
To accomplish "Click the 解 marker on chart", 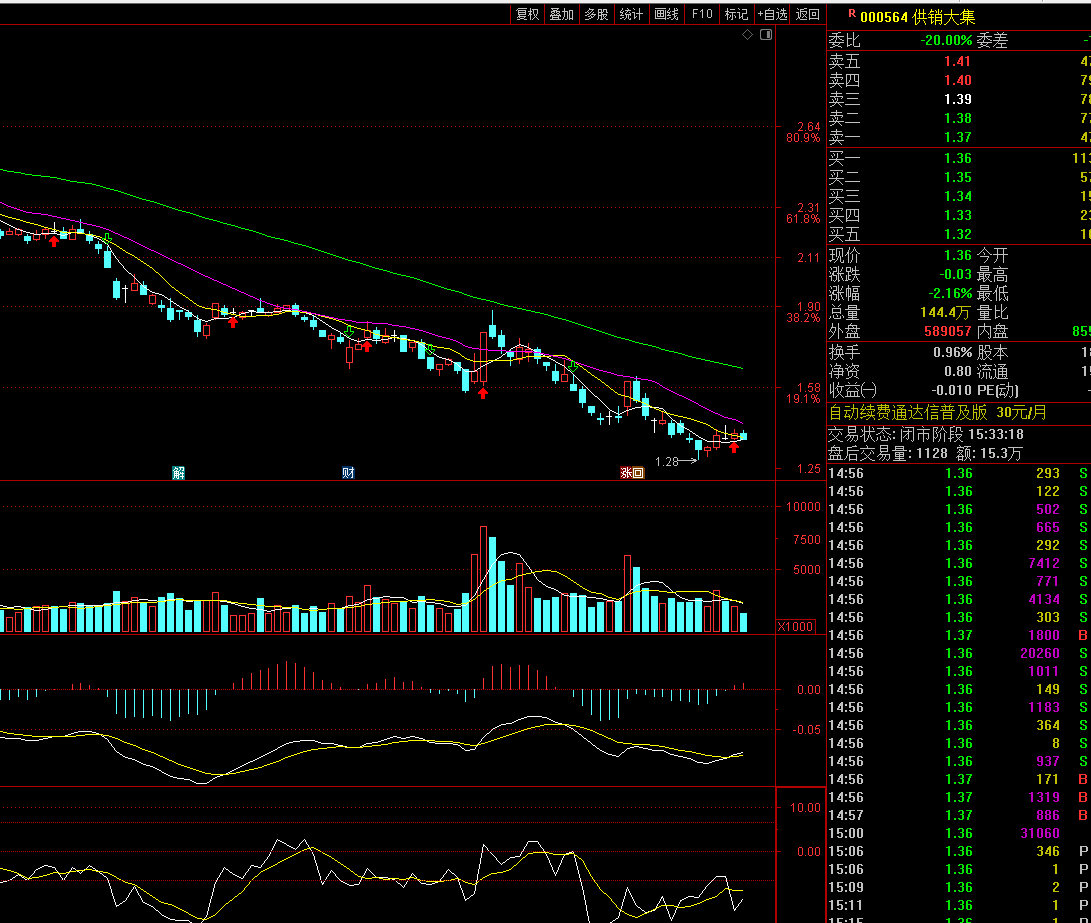I will 179,473.
